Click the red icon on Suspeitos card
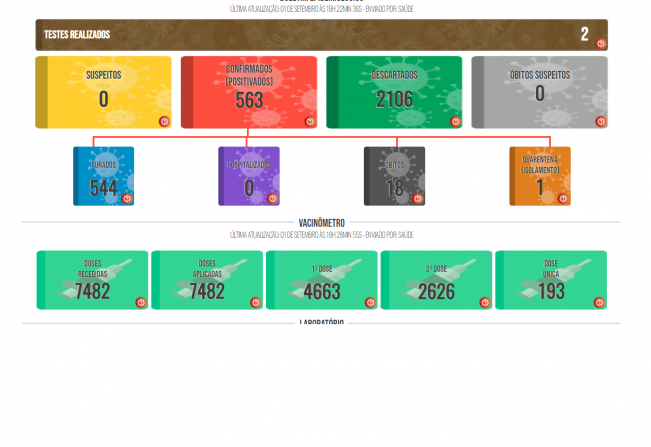This screenshot has width=651, height=447. (164, 122)
